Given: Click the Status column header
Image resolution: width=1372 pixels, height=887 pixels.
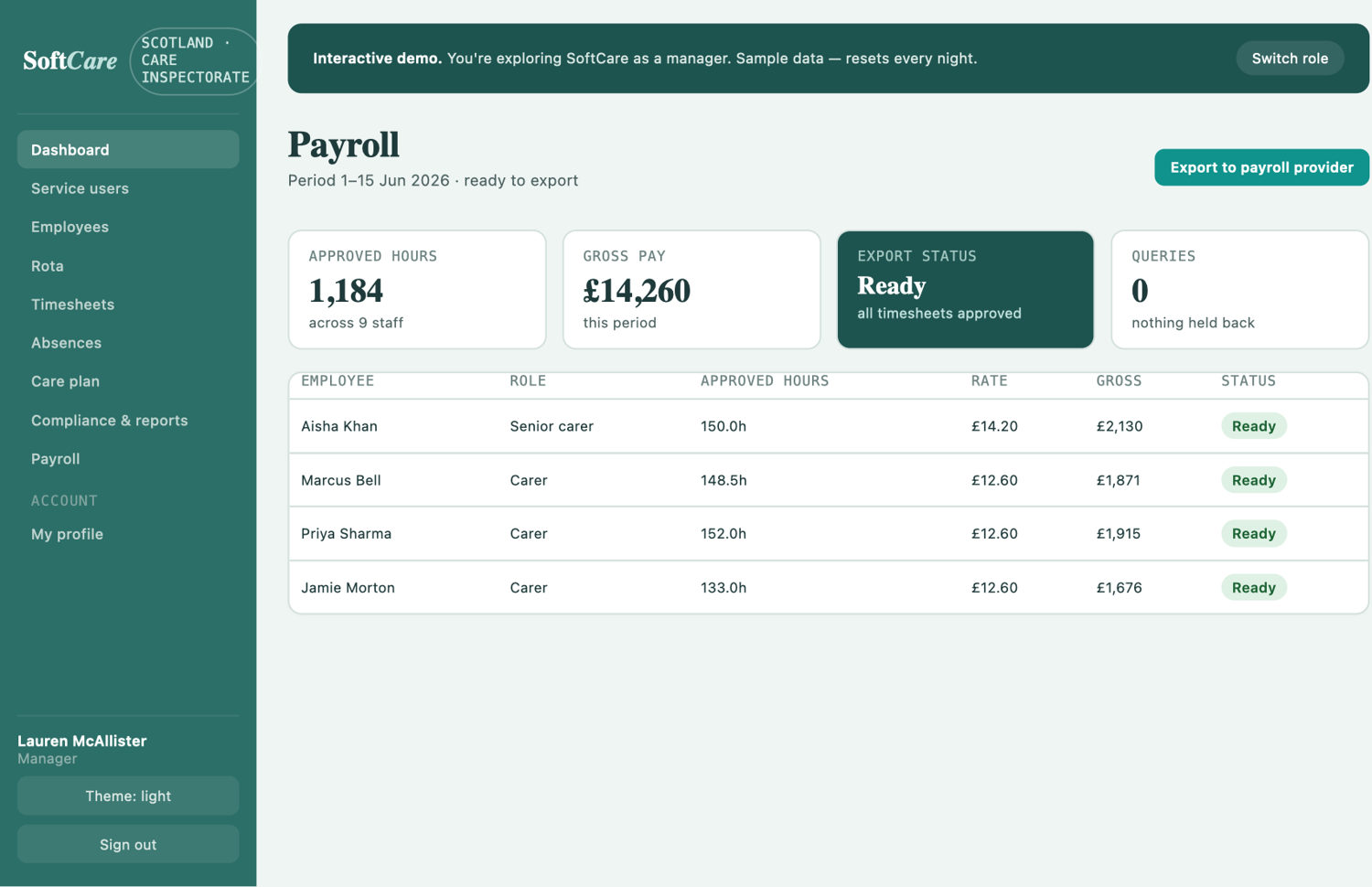Looking at the screenshot, I should tap(1249, 381).
